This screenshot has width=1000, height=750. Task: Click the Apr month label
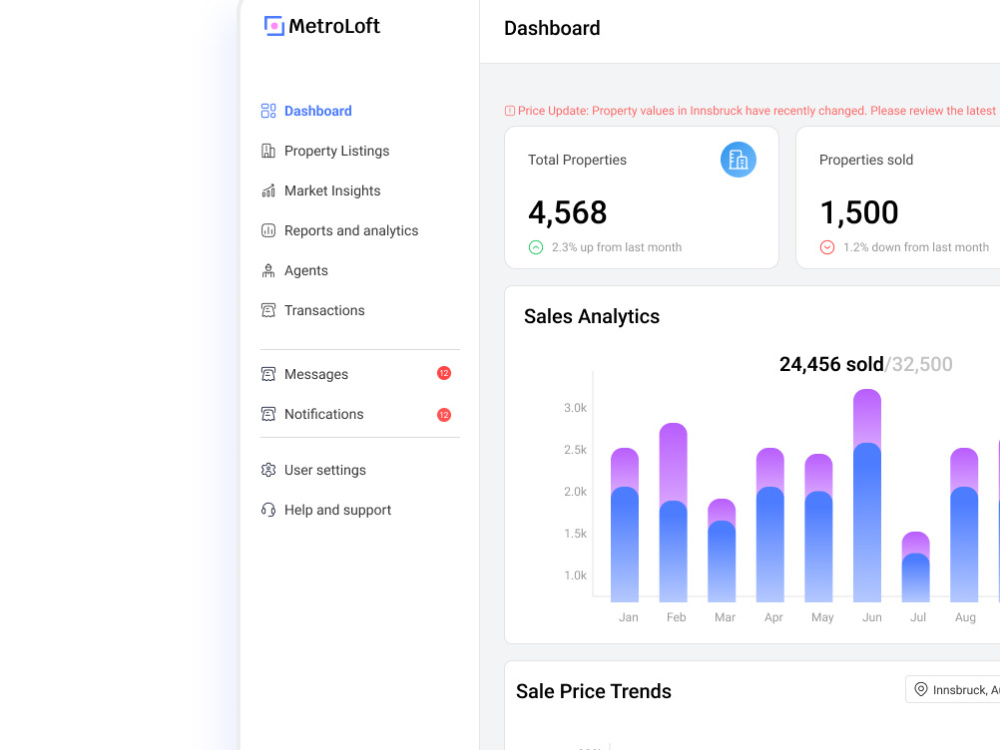(774, 617)
